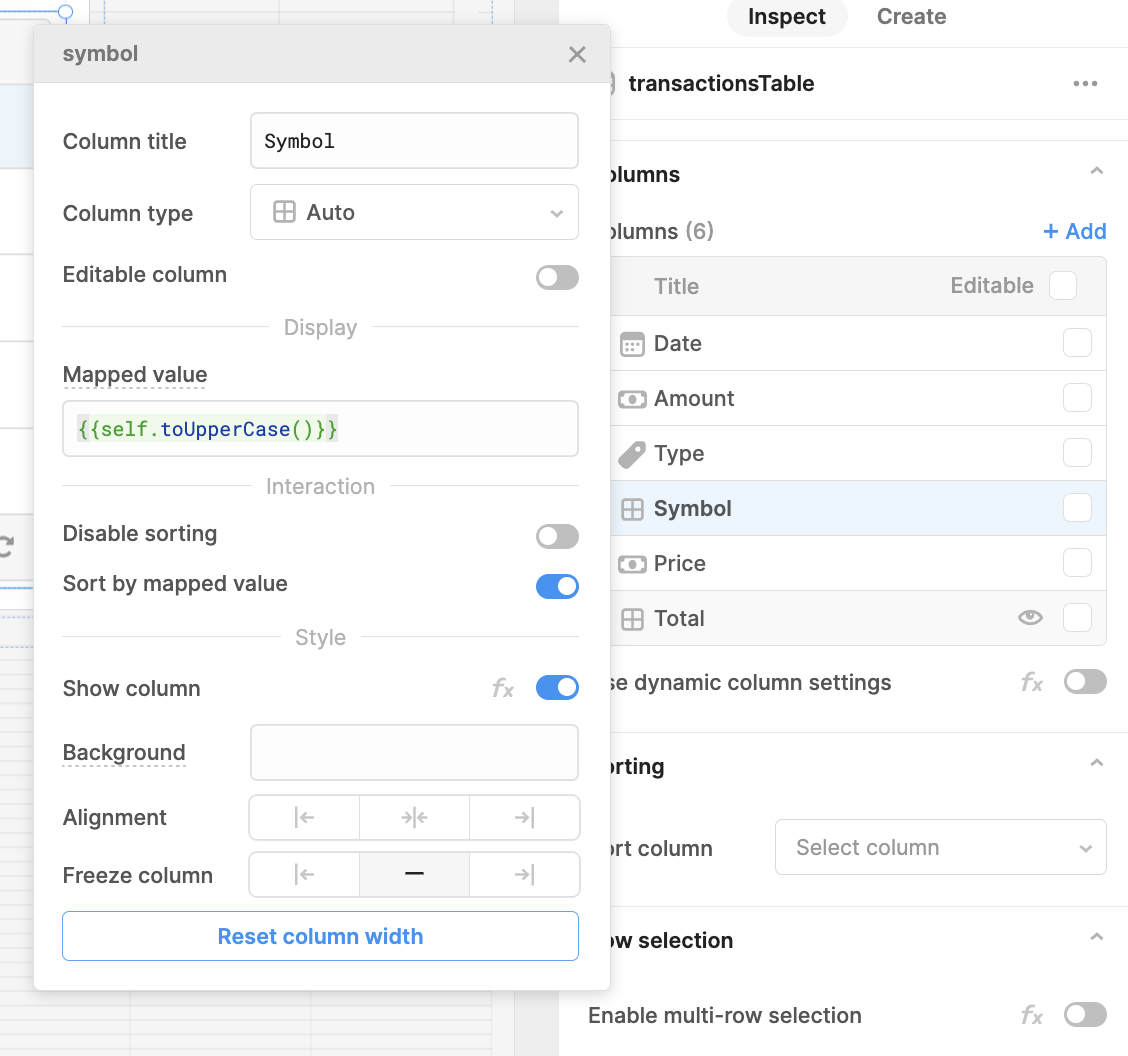Turn off Sort by mapped value

557,586
